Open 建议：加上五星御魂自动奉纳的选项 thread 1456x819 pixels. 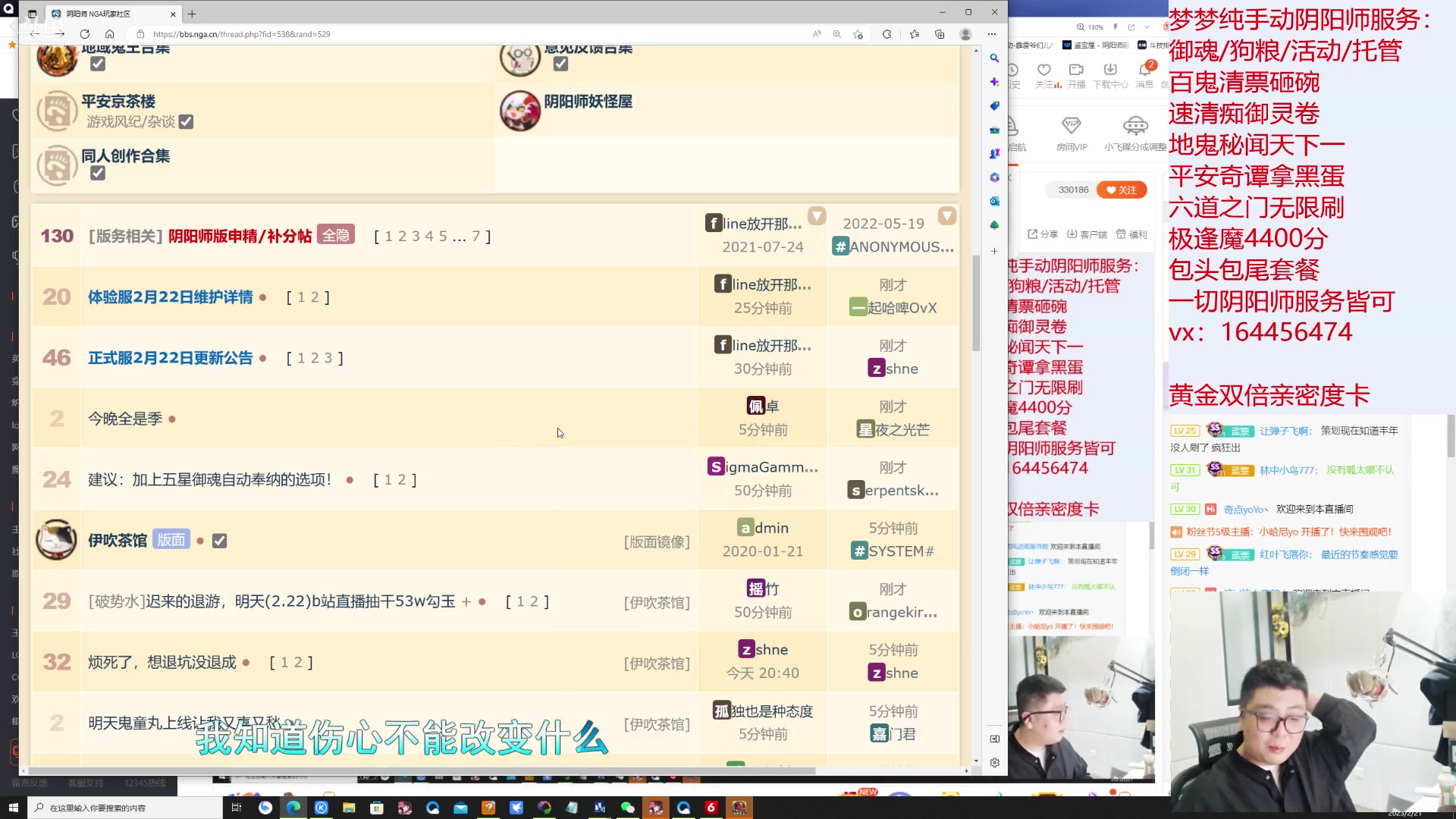209,480
